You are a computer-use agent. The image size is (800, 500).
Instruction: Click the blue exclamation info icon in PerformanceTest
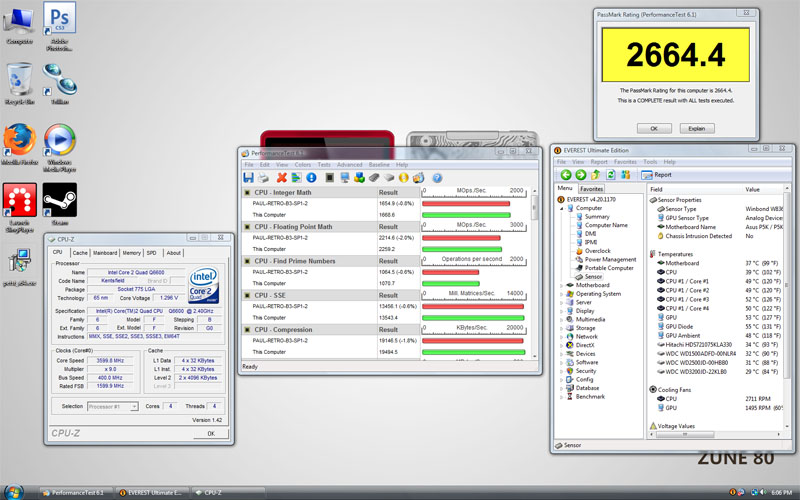coord(311,178)
